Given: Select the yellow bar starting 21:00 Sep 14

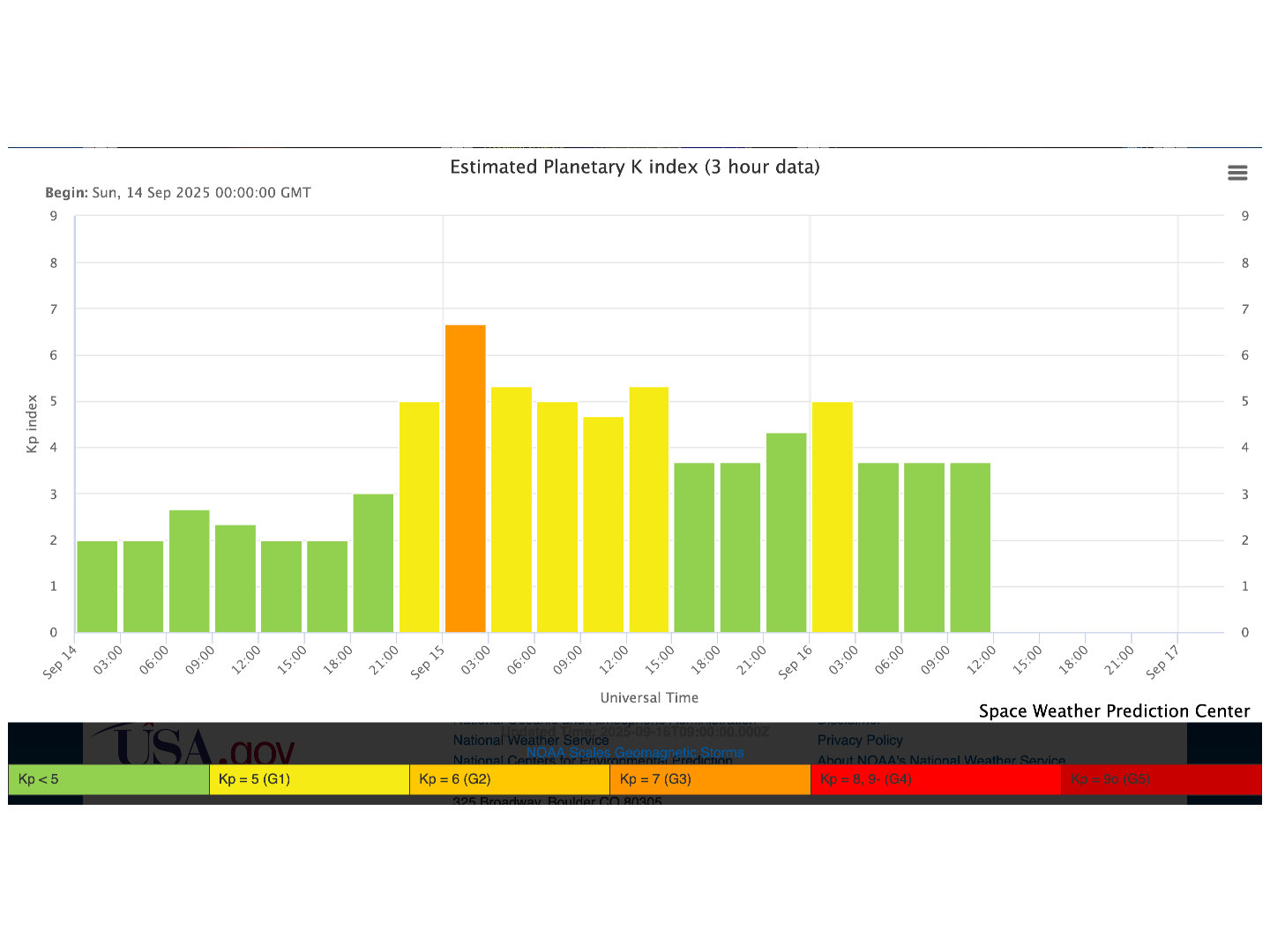Looking at the screenshot, I should point(419,517).
